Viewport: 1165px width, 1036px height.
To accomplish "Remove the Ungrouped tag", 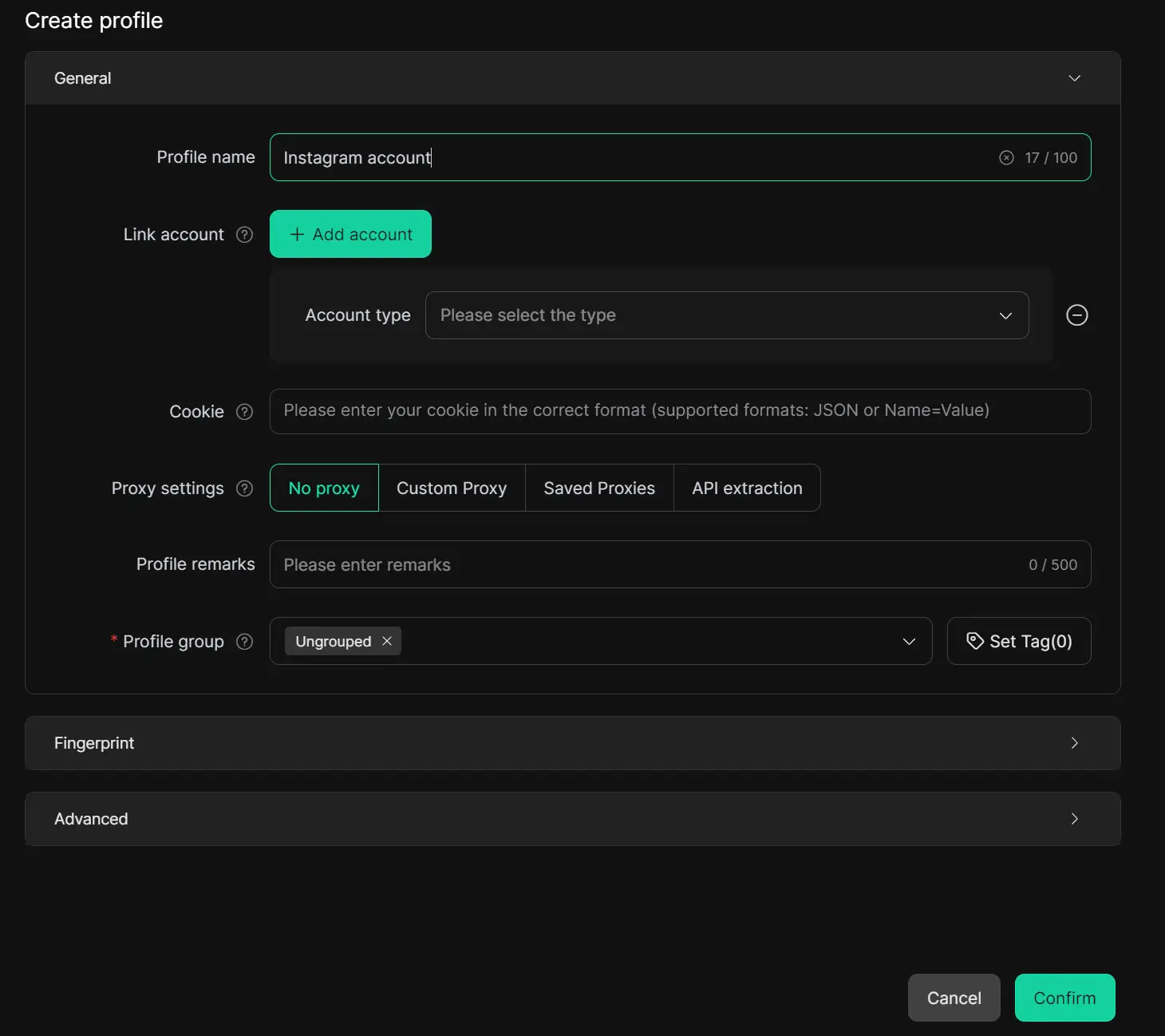I will (387, 641).
